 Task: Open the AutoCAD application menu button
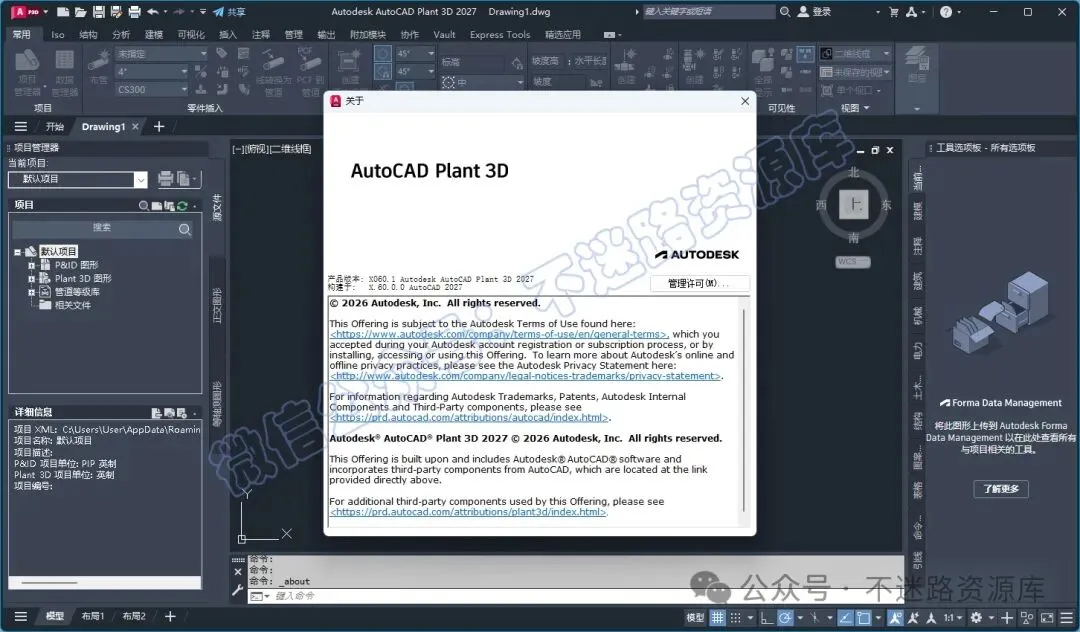(x=28, y=12)
